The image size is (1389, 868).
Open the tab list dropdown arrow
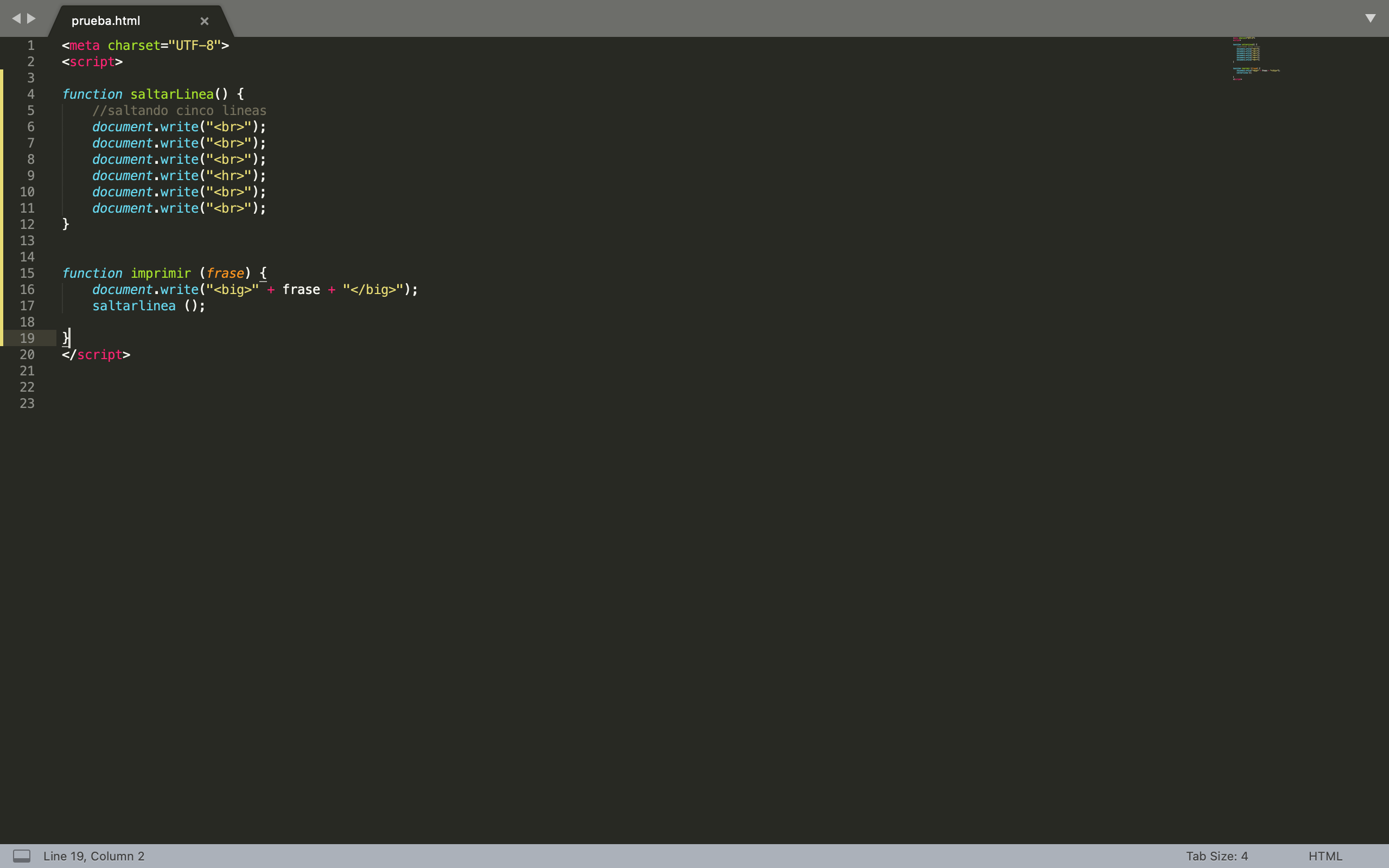pos(1370,18)
